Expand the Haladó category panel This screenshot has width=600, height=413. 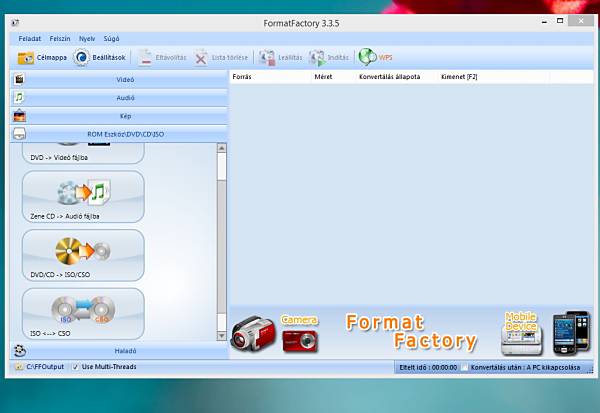119,351
